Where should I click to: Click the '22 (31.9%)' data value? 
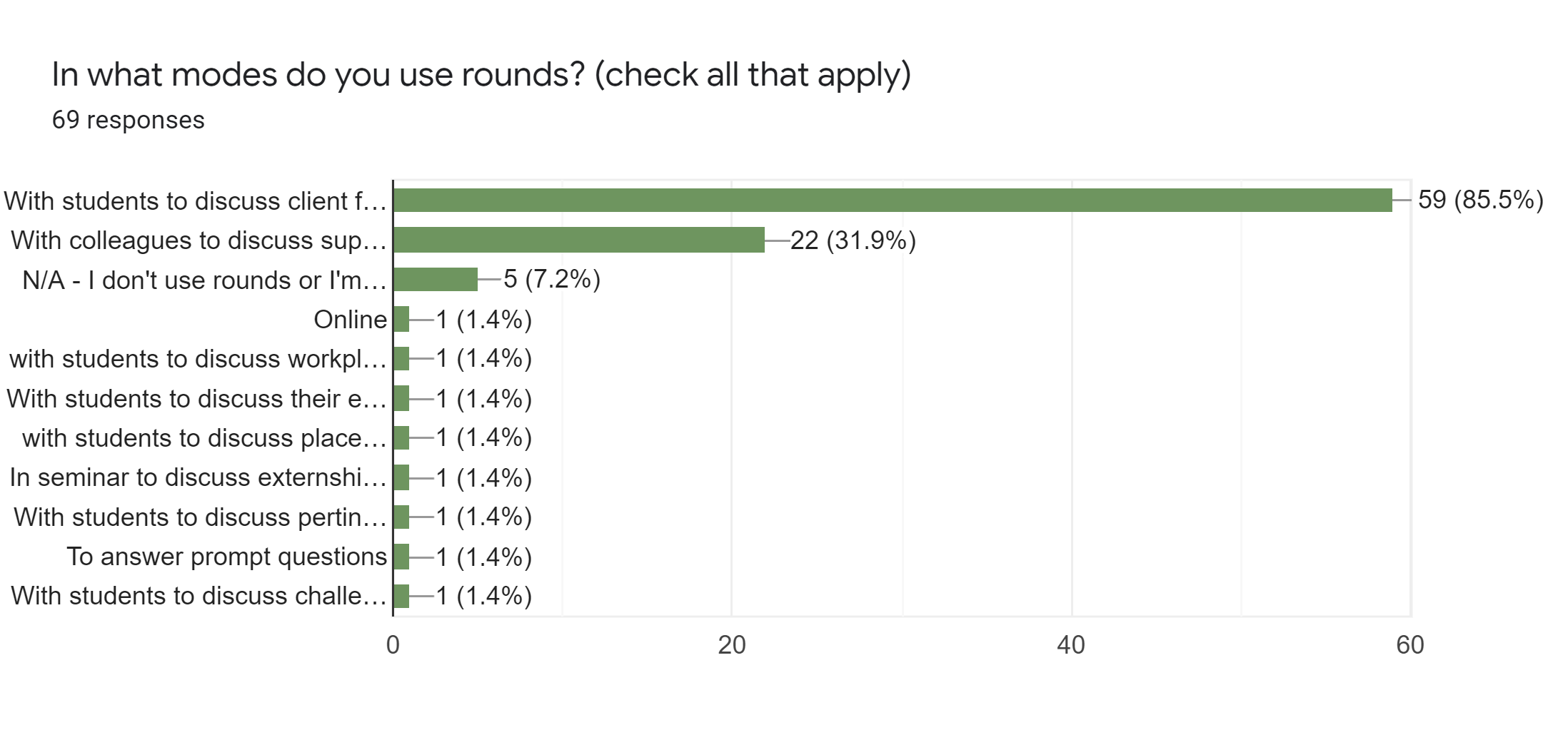pyautogui.click(x=853, y=240)
